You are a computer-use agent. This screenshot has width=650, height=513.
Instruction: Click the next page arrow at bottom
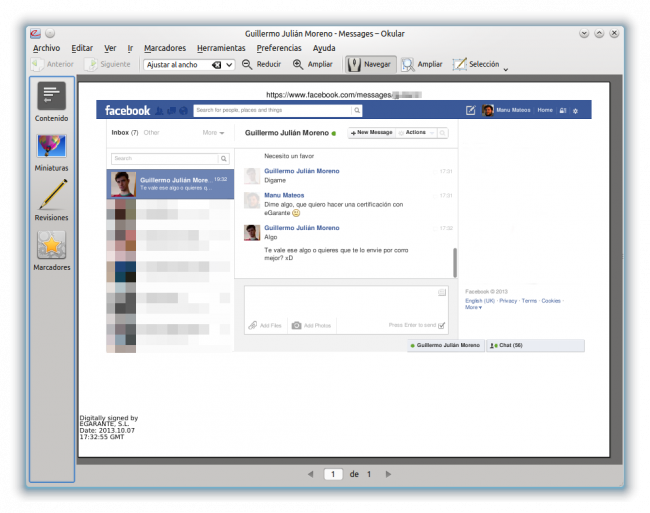tap(388, 474)
